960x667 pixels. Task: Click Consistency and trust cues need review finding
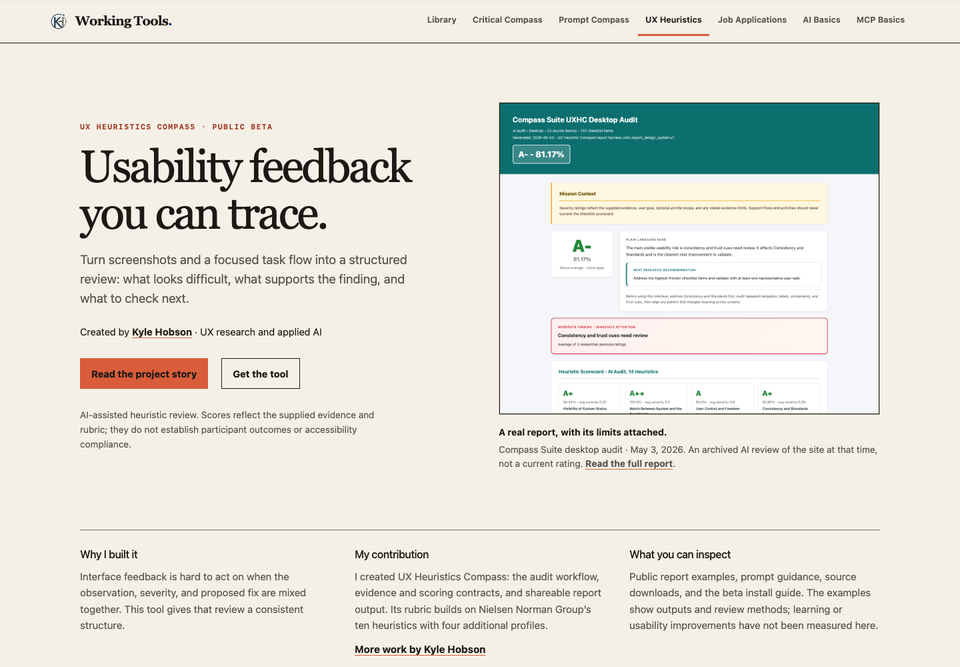[689, 336]
